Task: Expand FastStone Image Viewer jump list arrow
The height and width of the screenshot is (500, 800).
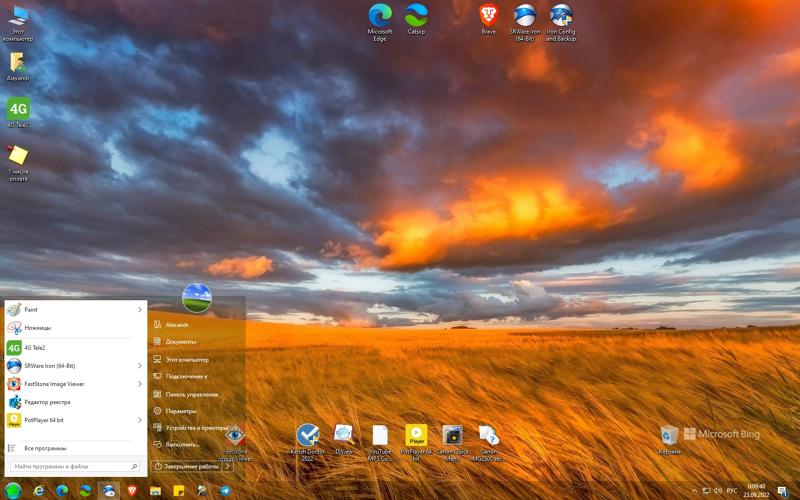Action: [140, 384]
